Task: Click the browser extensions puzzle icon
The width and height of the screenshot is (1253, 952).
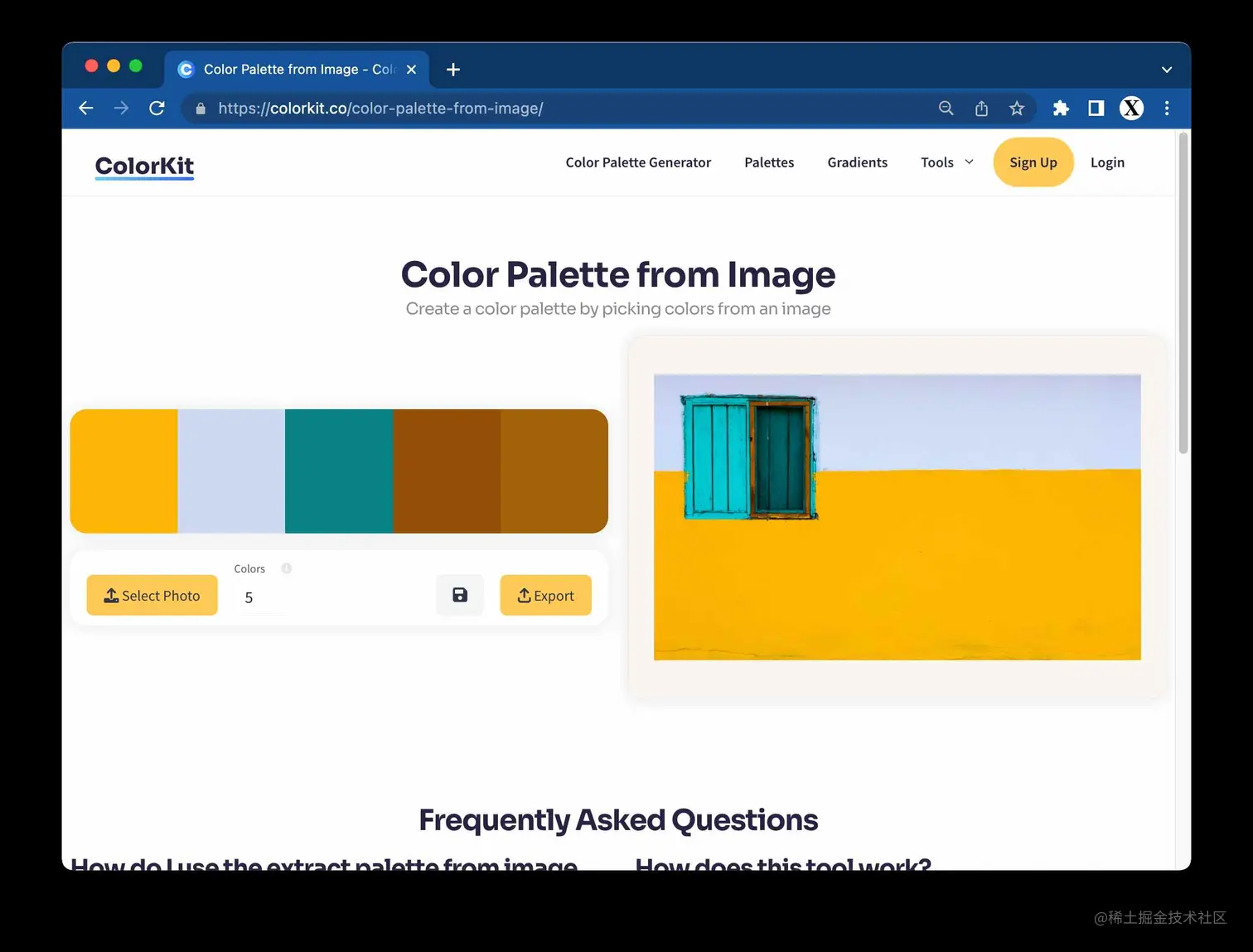Action: (1061, 108)
